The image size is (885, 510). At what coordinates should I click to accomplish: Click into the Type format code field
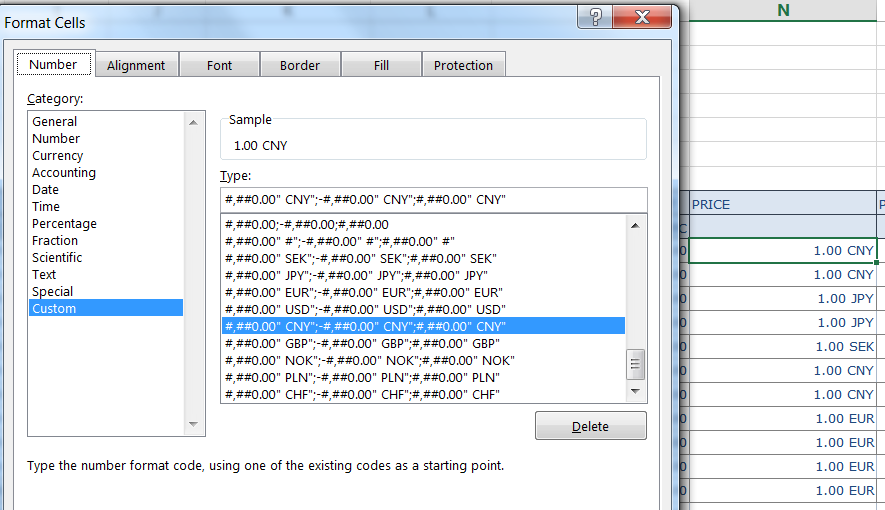[x=433, y=200]
